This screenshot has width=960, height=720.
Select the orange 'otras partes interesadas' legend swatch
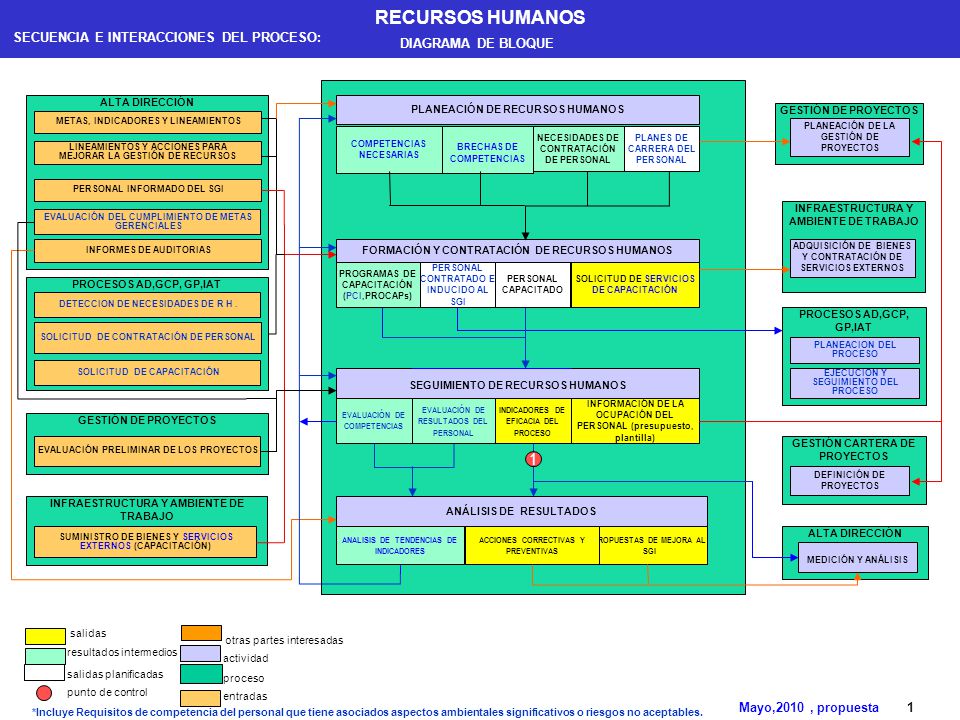201,632
